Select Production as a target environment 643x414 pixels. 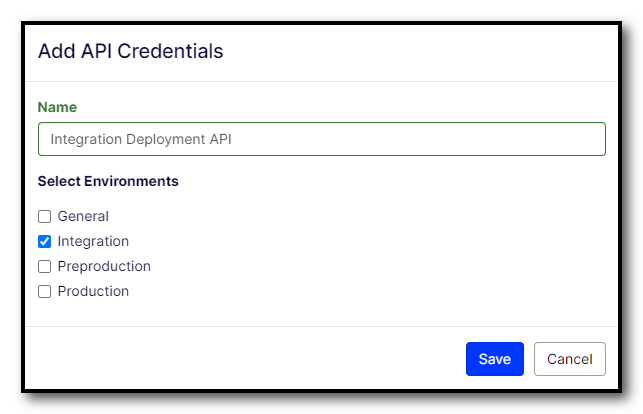tap(44, 292)
